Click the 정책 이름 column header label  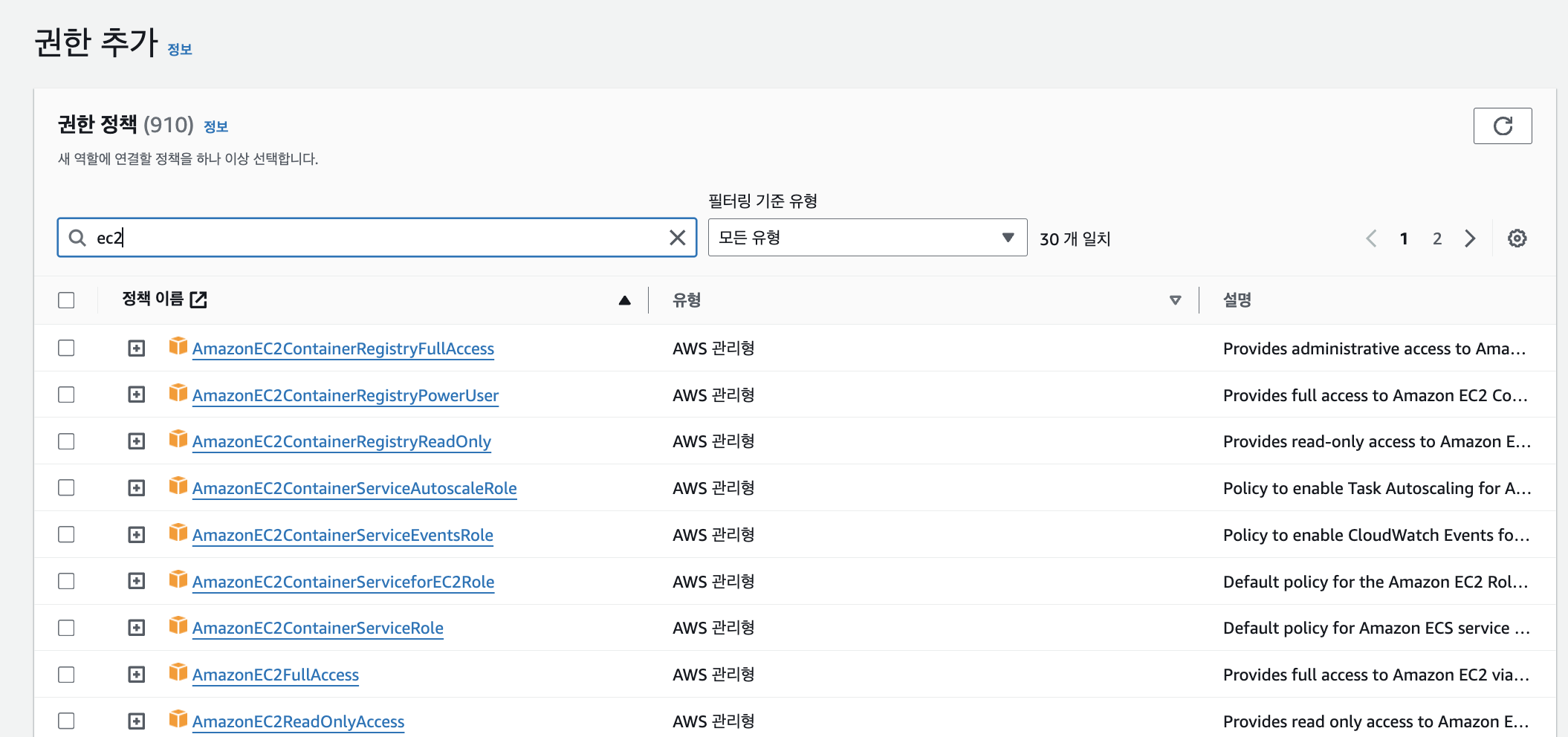pyautogui.click(x=152, y=299)
